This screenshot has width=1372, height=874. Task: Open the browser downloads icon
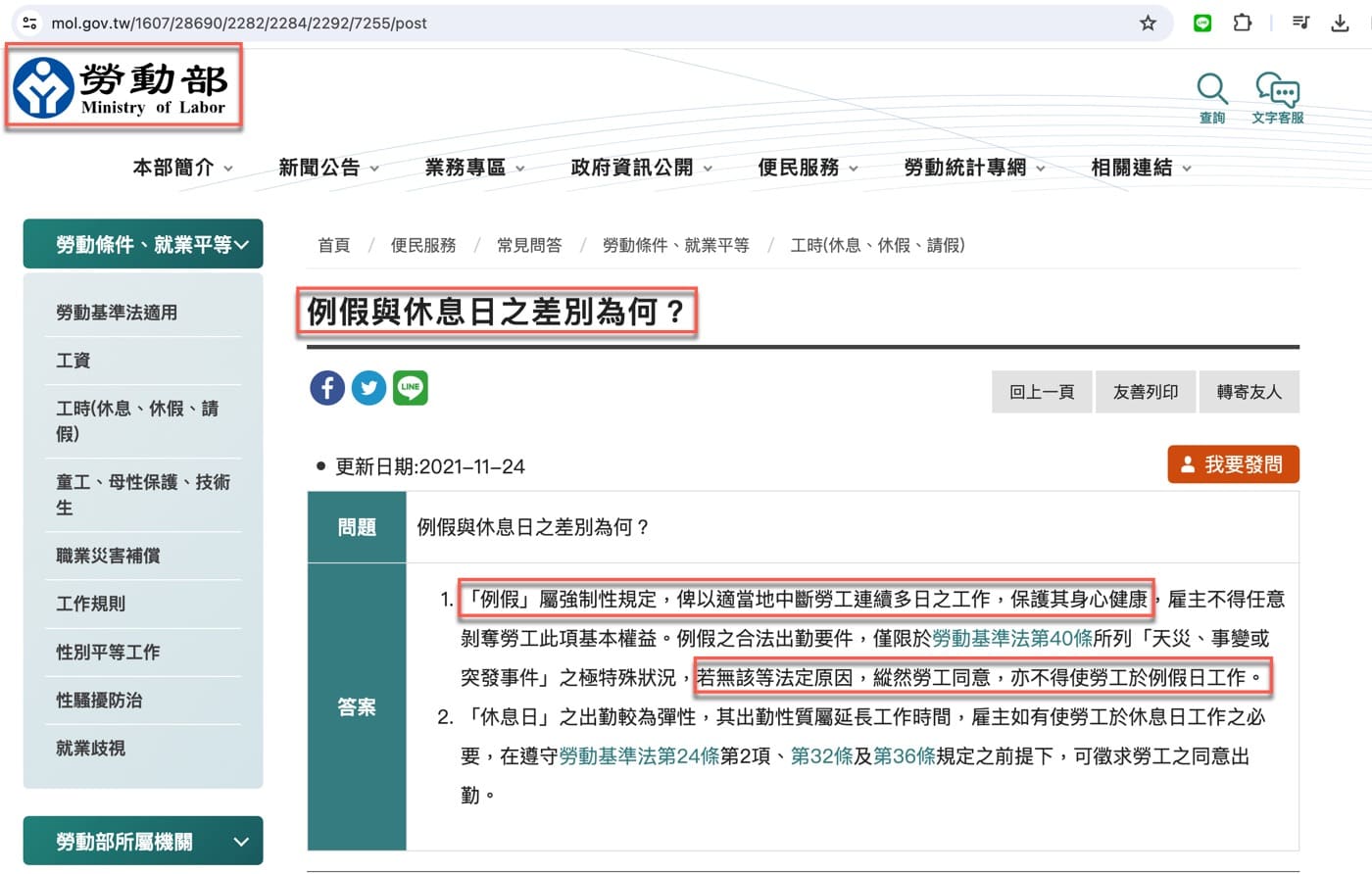[1340, 23]
